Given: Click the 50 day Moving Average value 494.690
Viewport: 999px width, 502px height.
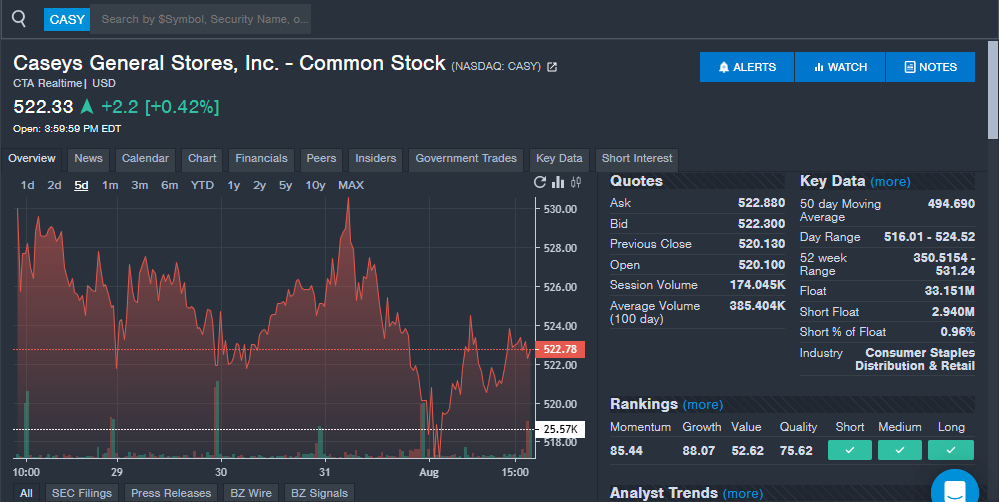Looking at the screenshot, I should coord(951,204).
